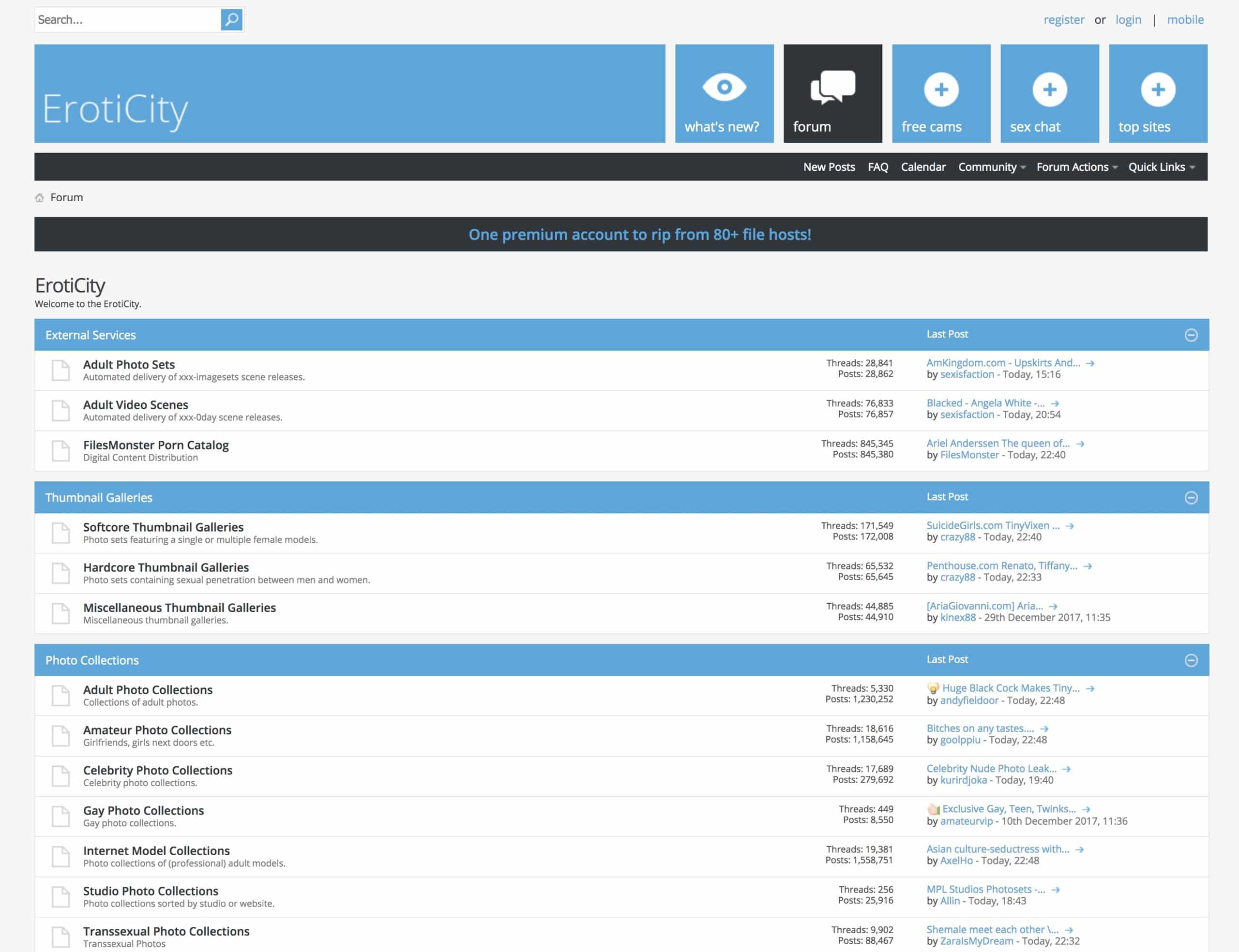Expand the Community dropdown menu
The height and width of the screenshot is (952, 1239).
click(991, 167)
